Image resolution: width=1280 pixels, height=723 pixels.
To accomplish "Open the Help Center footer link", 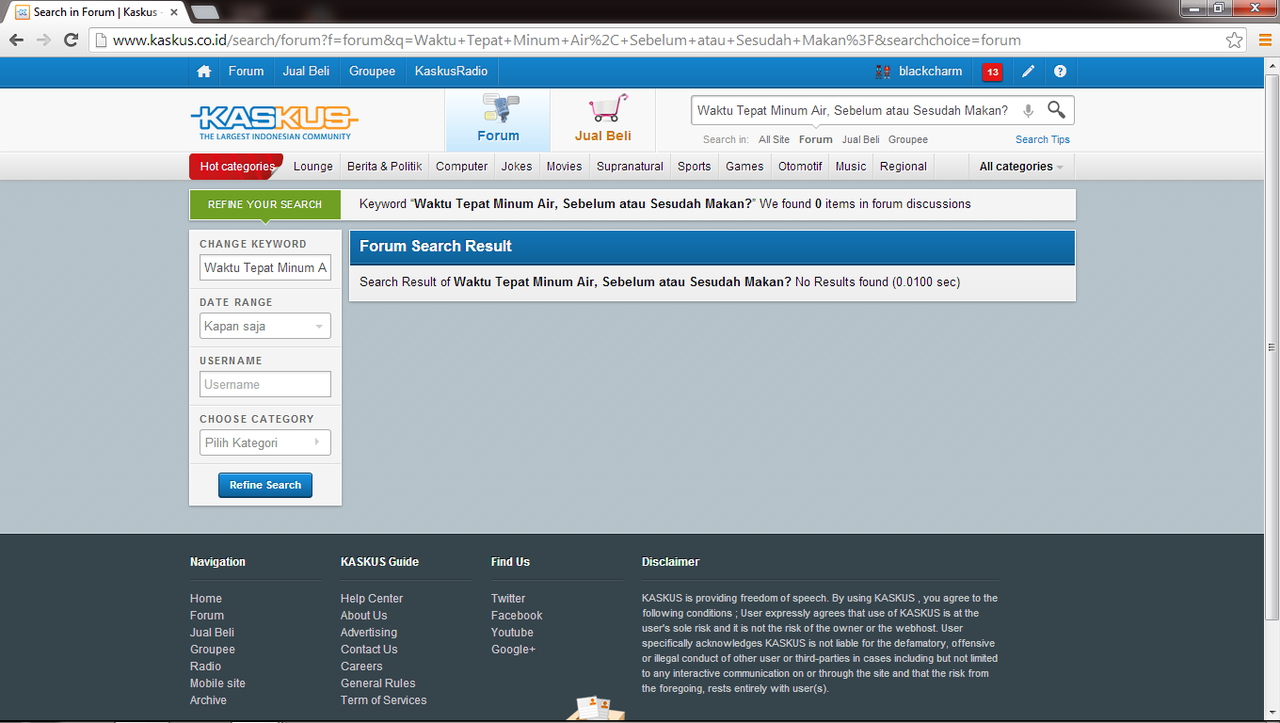I will pos(372,599).
